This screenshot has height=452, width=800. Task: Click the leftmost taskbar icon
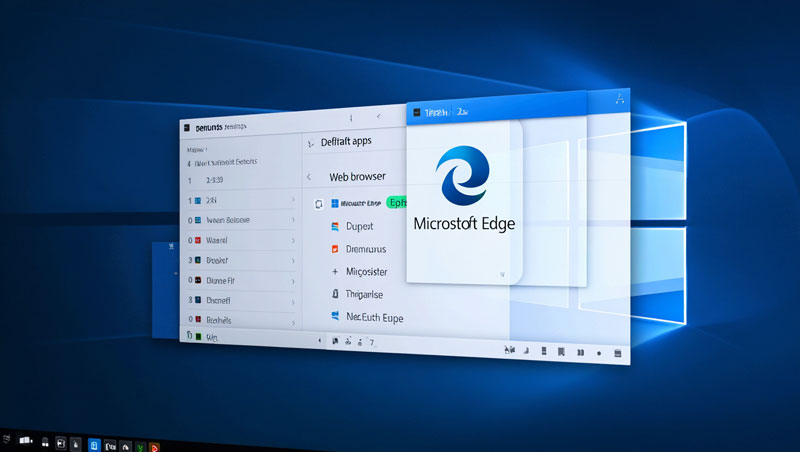point(7,439)
